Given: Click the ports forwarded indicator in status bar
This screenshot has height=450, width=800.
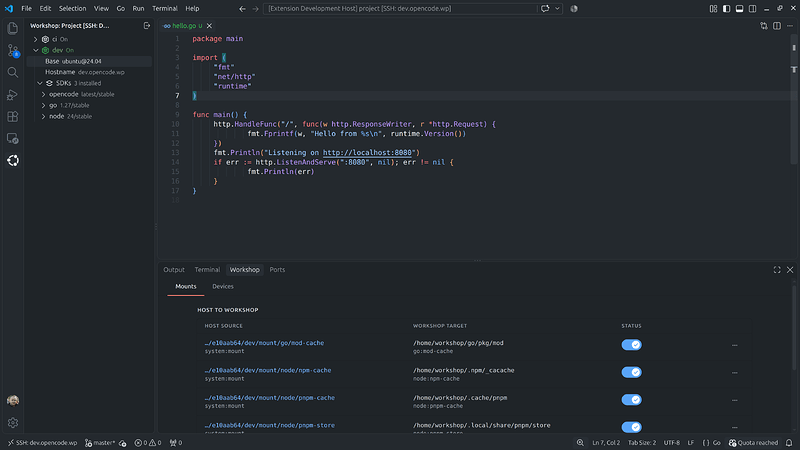Looking at the screenshot, I should pos(176,443).
